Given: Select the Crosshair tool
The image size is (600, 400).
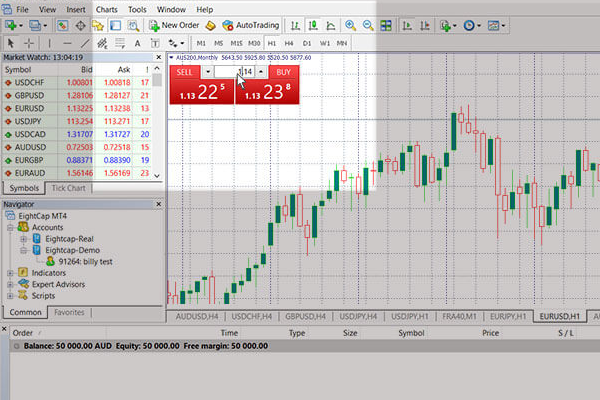Looking at the screenshot, I should 29,44.
